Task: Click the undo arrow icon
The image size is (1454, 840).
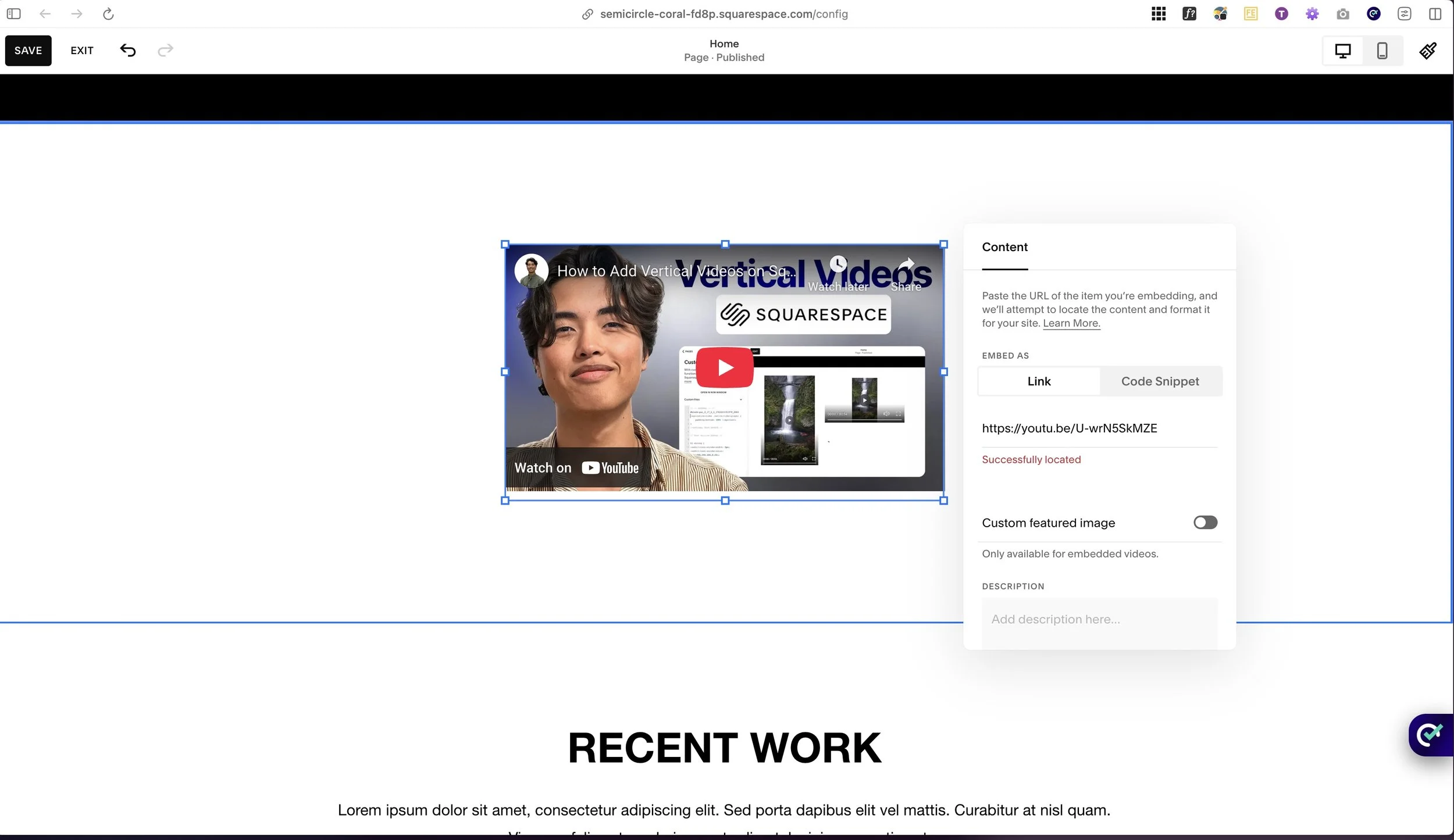Action: 128,51
